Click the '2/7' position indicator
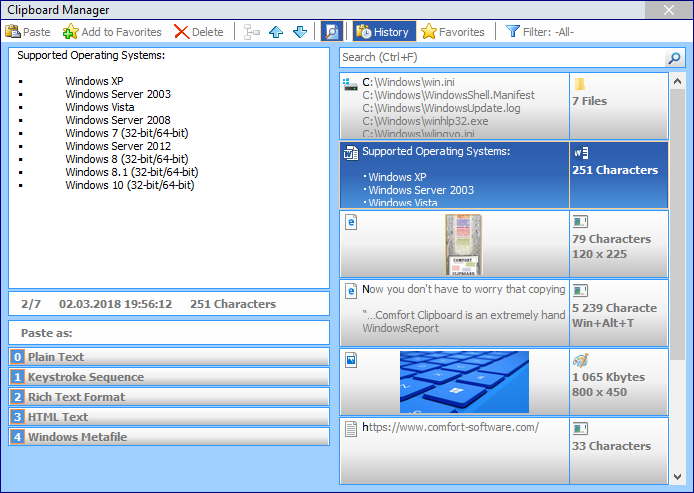The height and width of the screenshot is (493, 694). pyautogui.click(x=31, y=304)
